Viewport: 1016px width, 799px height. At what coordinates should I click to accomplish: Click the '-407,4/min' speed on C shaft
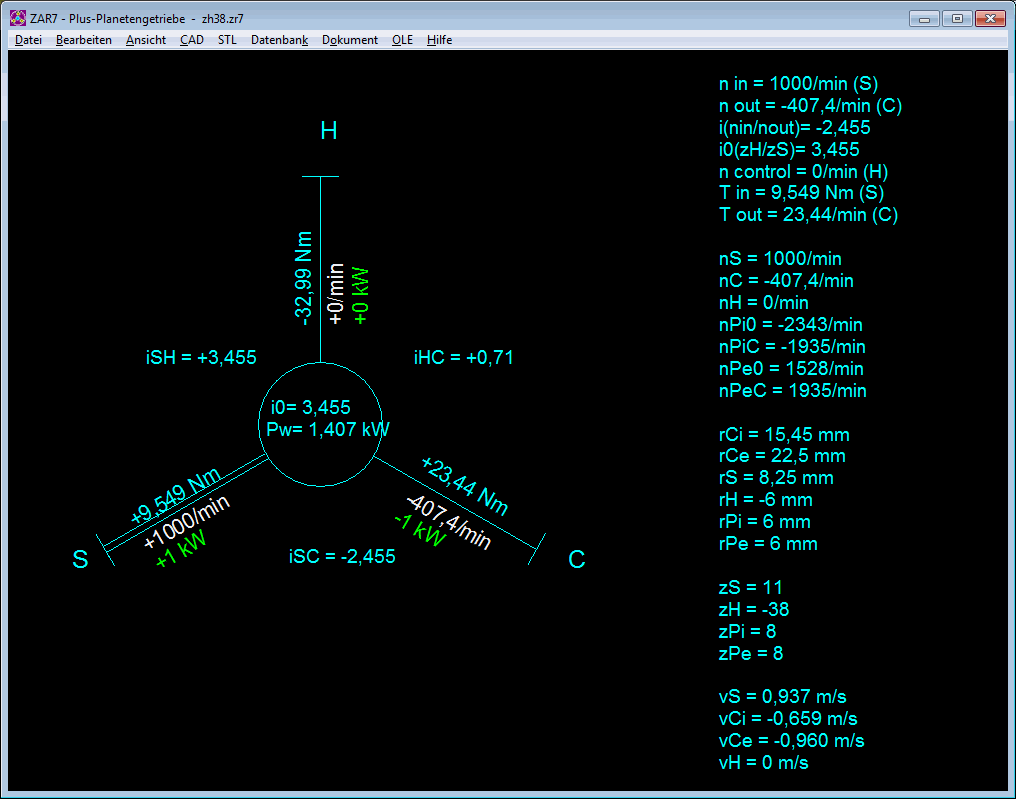click(448, 522)
